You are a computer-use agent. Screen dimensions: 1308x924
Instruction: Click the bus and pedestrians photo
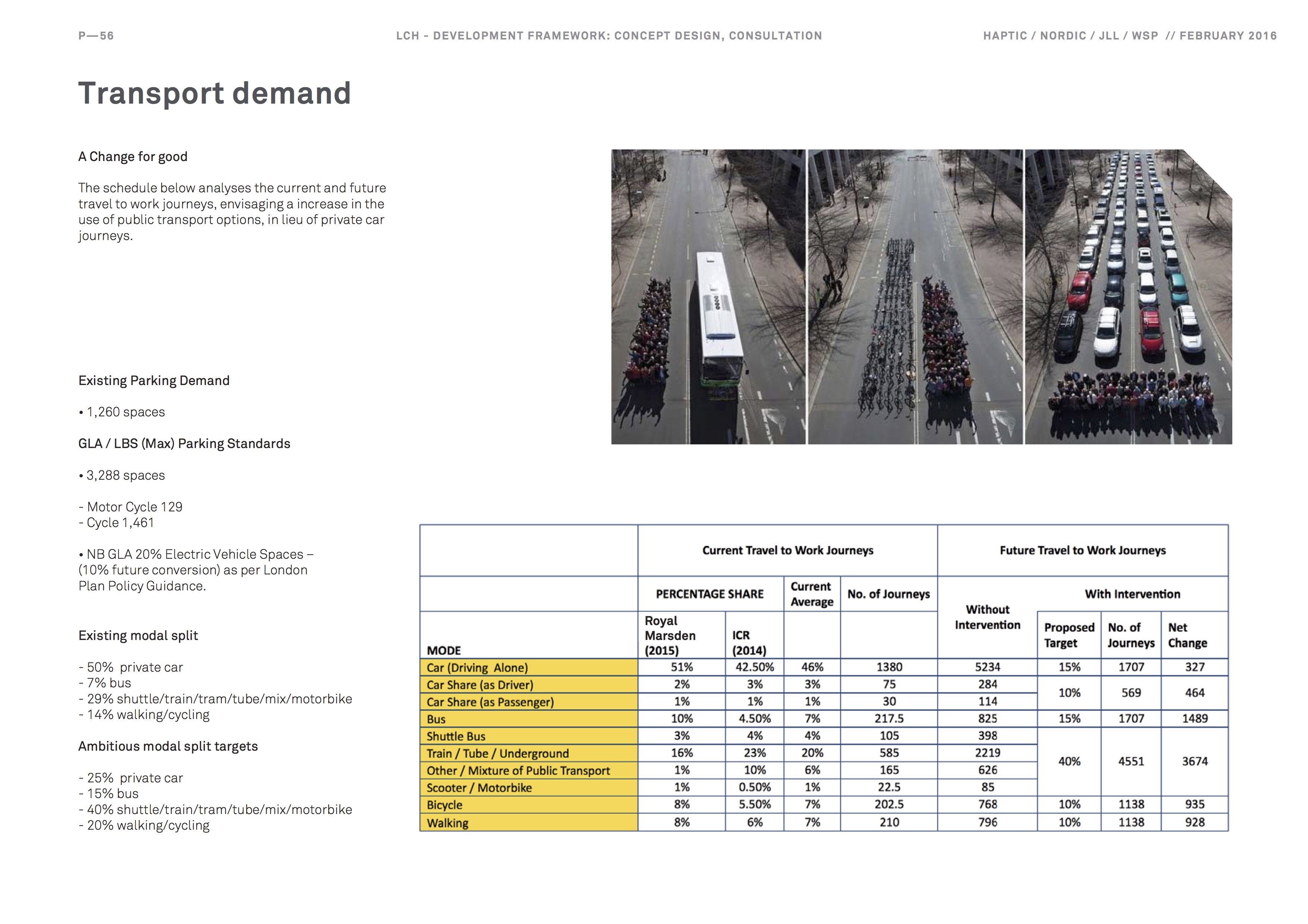coord(708,297)
